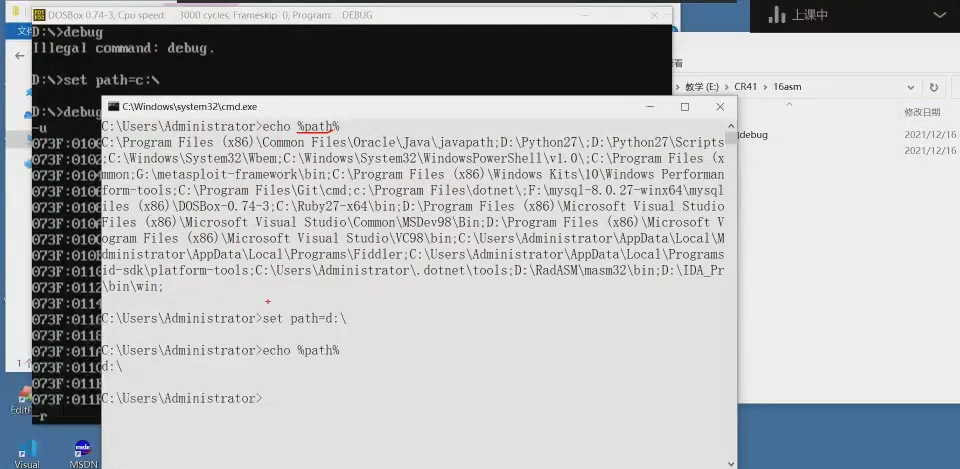
Task: Click the 'set path=c:\' line in DOSBox
Action: coord(96,80)
